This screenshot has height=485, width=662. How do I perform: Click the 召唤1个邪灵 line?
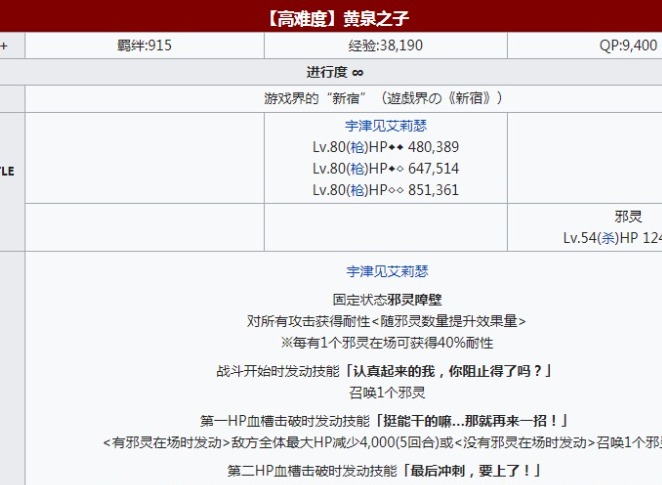(x=387, y=393)
